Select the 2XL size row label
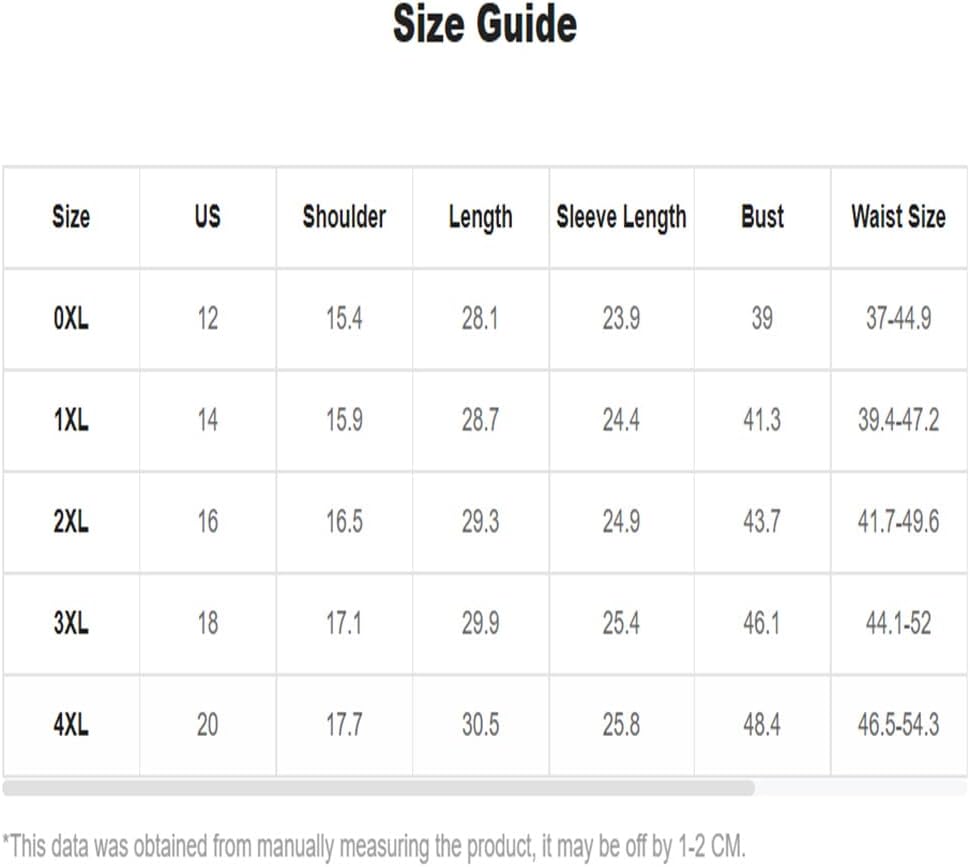Viewport: 970px width, 867px height. pyautogui.click(x=71, y=522)
